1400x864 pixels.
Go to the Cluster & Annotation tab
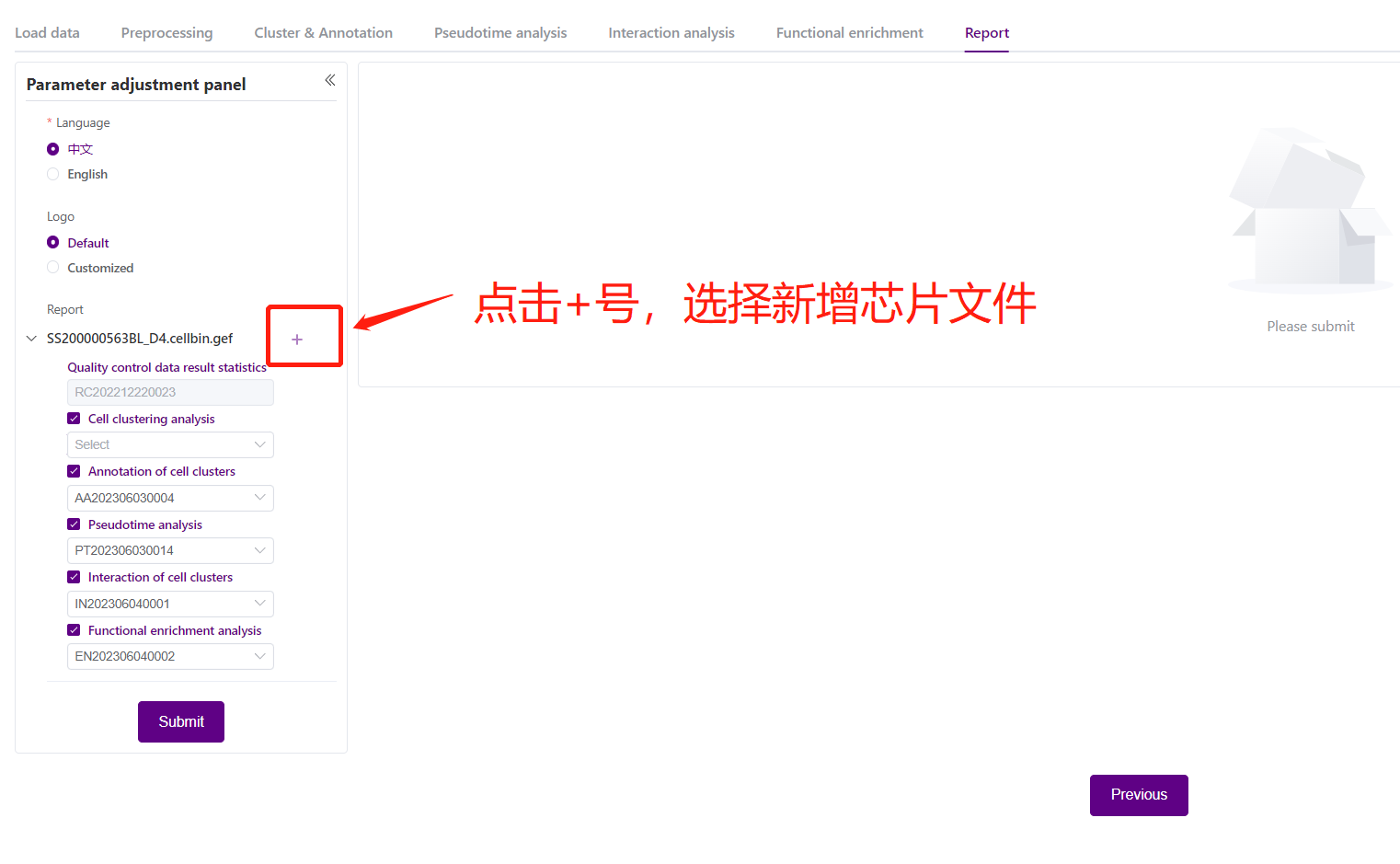click(x=323, y=33)
